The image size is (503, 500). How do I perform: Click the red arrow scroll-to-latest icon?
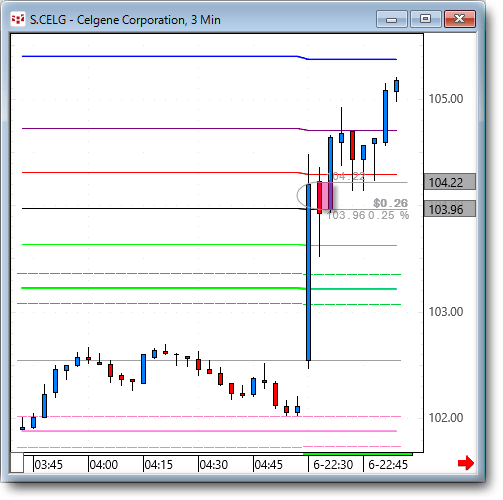(x=466, y=463)
